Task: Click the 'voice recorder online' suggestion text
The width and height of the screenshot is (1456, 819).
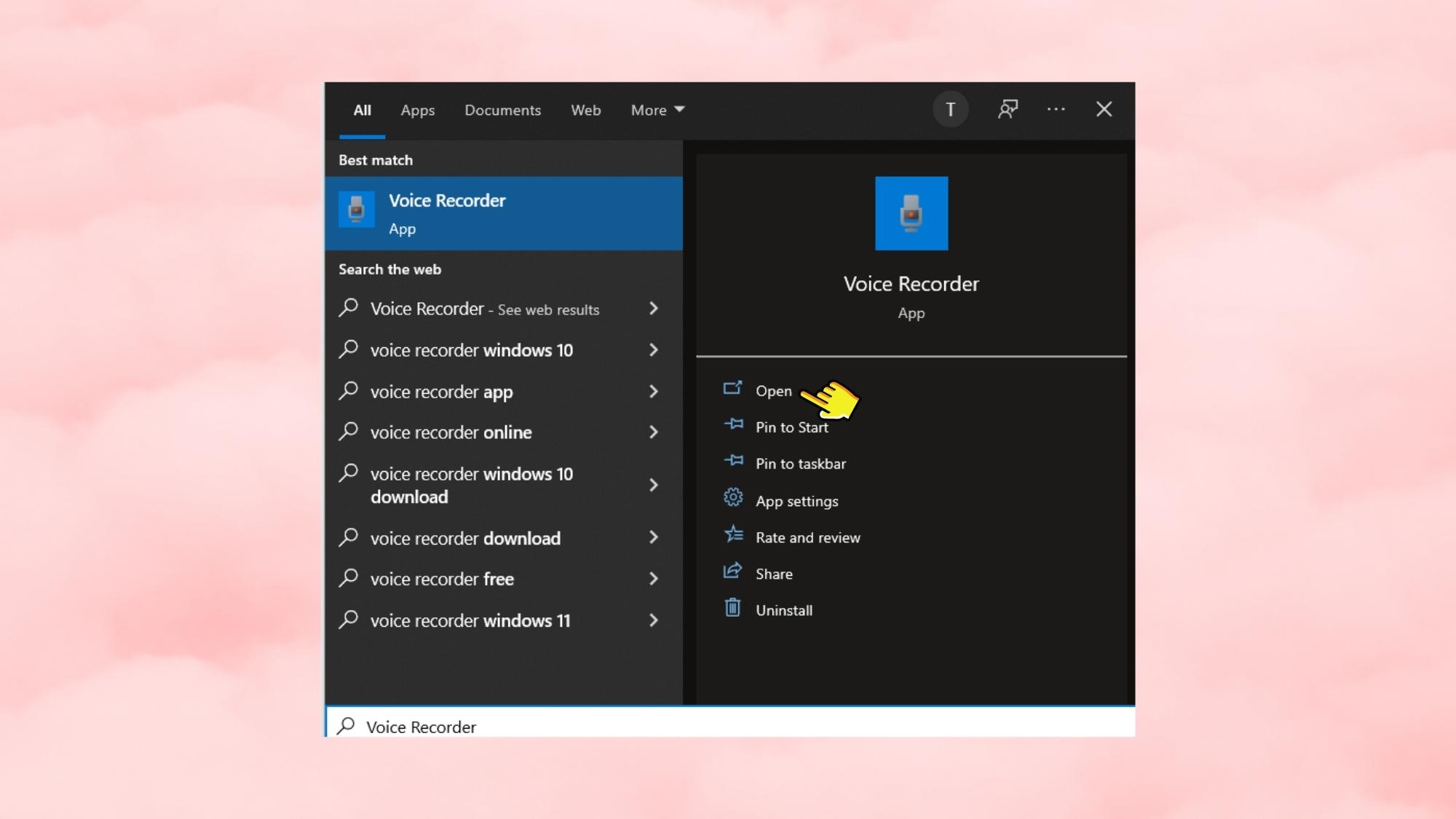Action: (451, 432)
